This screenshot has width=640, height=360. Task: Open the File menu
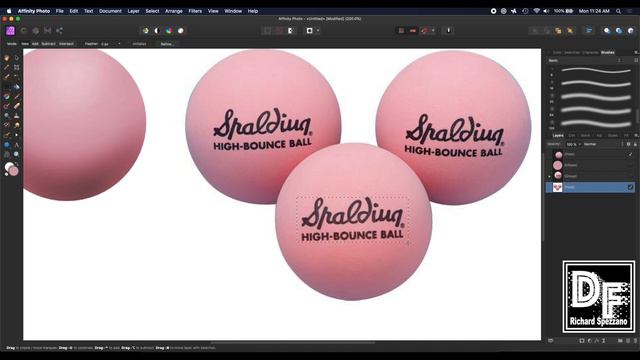tap(60, 11)
